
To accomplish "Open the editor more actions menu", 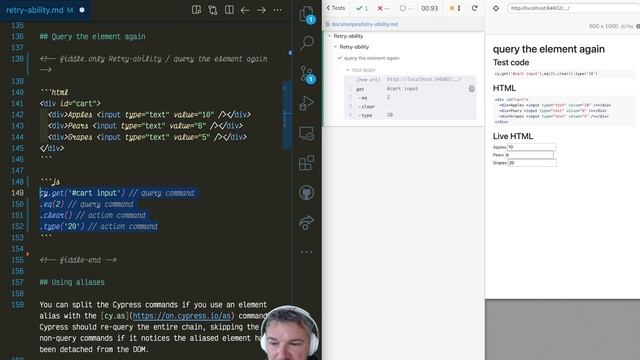I will (278, 10).
